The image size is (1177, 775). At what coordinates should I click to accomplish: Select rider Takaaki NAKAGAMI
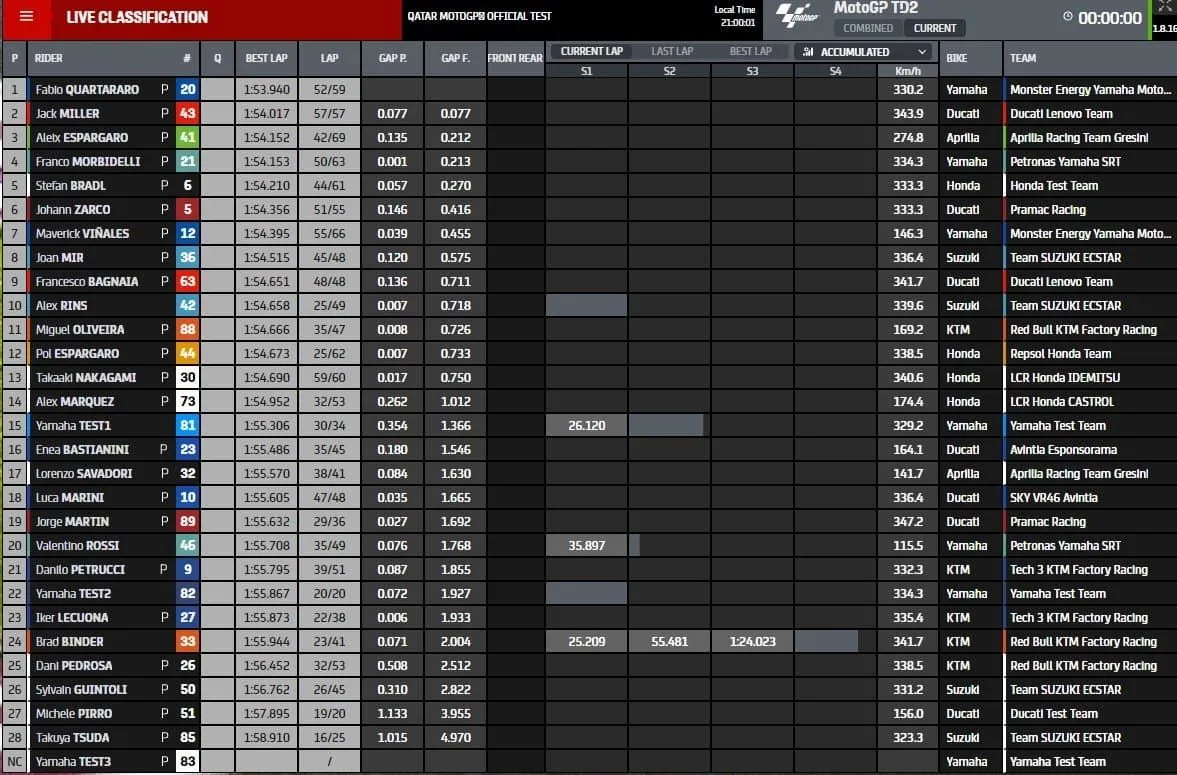[x=86, y=378]
